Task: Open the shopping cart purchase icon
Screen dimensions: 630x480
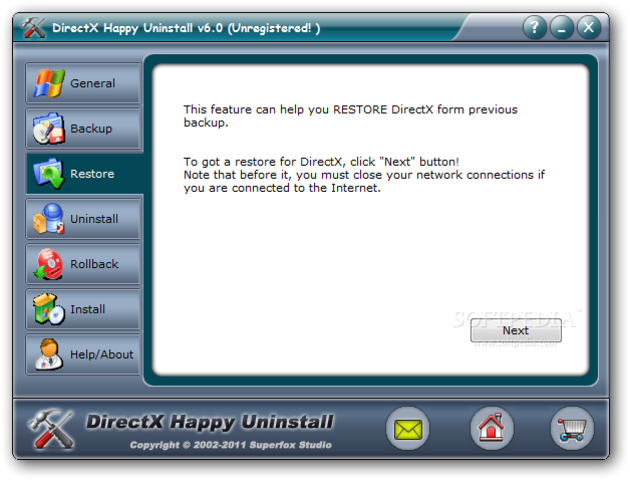Action: click(572, 429)
